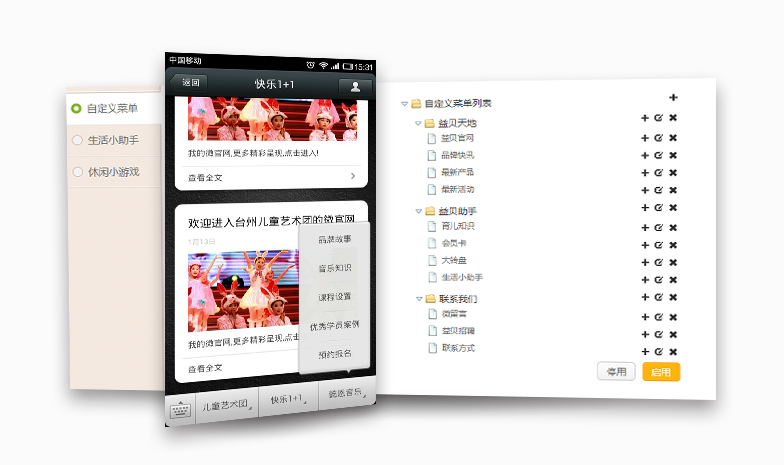Collapse the 自定义菜单列表 root tree node
The width and height of the screenshot is (784, 465).
[404, 104]
